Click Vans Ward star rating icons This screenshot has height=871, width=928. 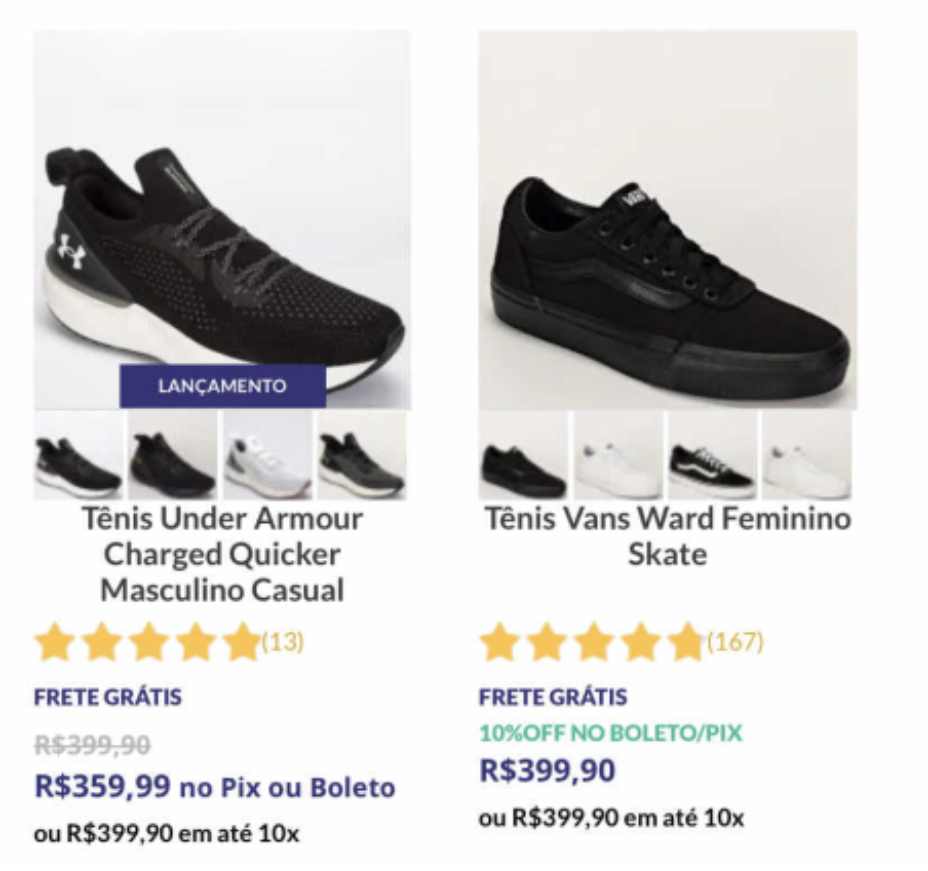pyautogui.click(x=591, y=642)
